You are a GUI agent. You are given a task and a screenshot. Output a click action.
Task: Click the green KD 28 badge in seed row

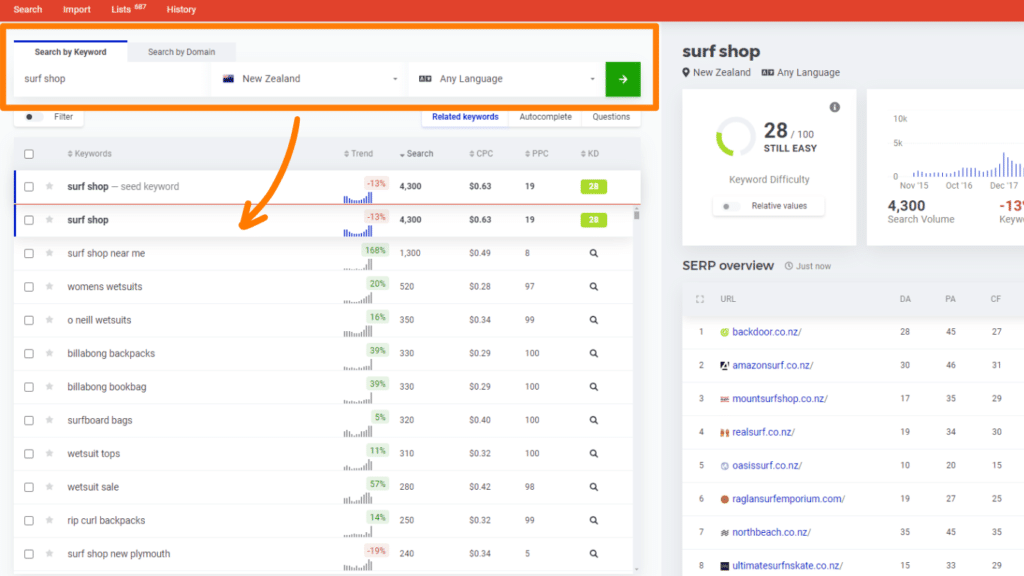(x=594, y=186)
